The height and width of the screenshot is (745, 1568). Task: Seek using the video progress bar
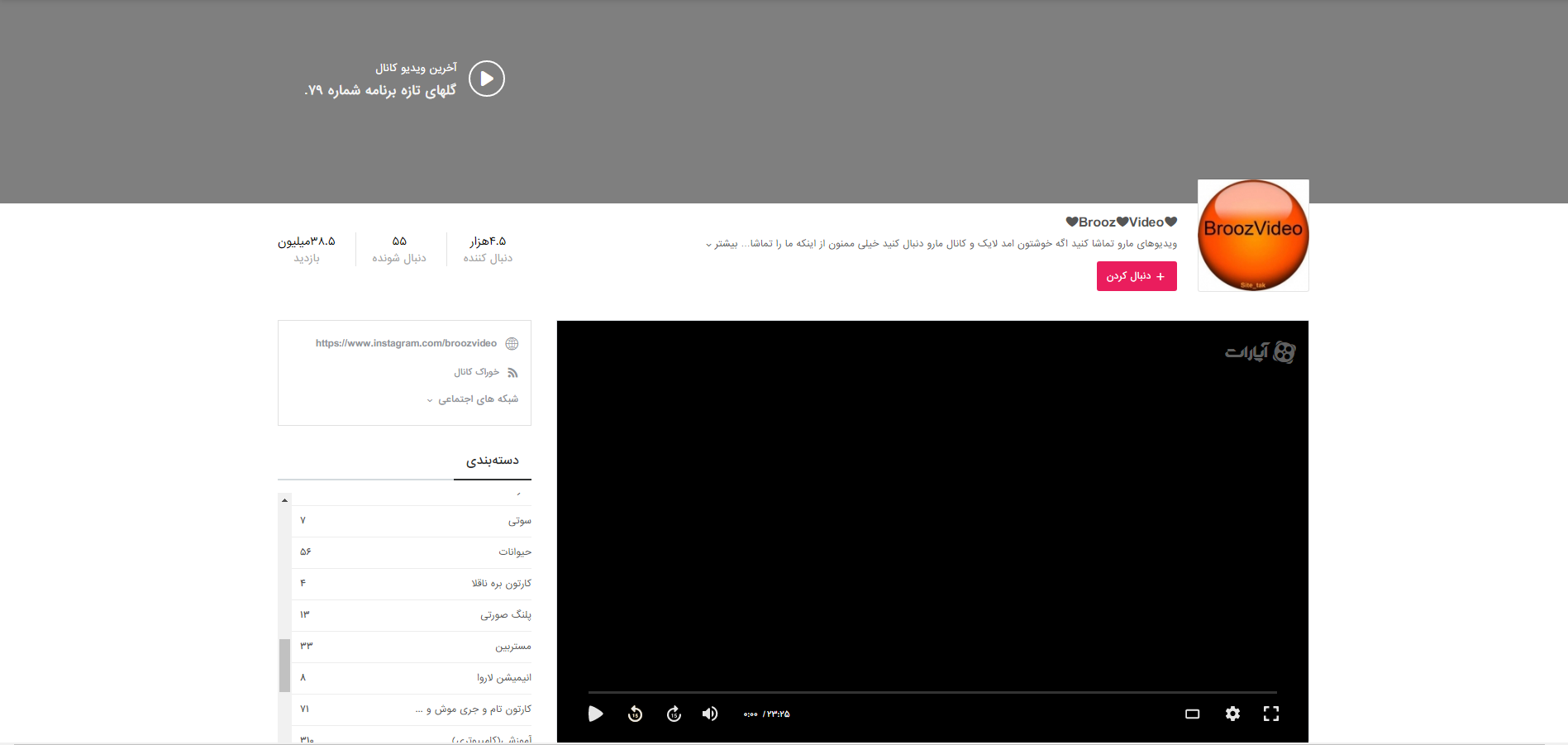pyautogui.click(x=932, y=693)
